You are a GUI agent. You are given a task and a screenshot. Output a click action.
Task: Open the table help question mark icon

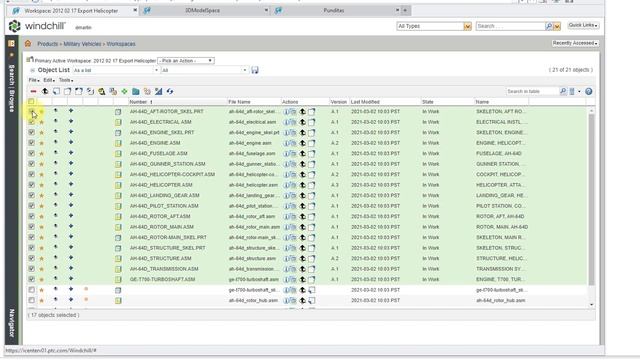point(589,91)
